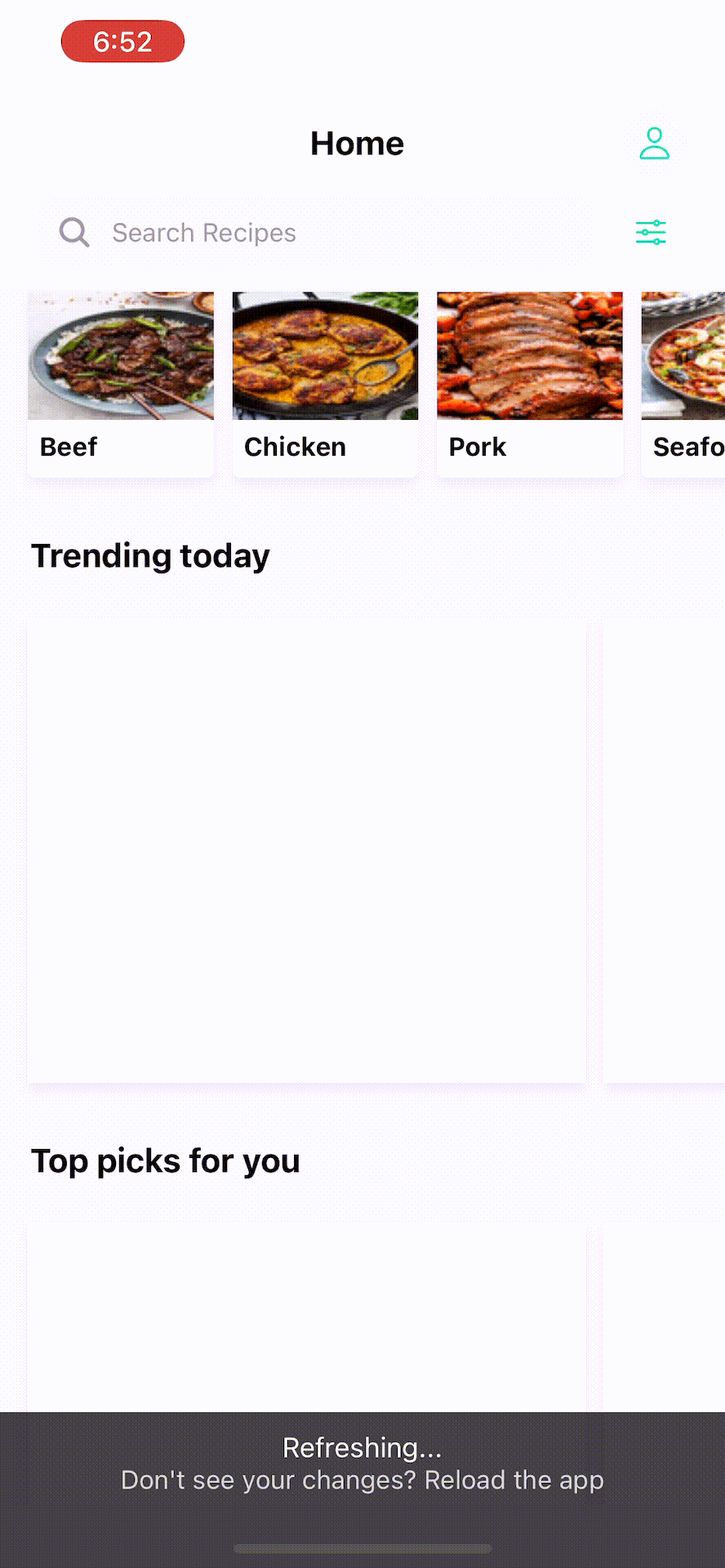Open the user profile icon
This screenshot has height=1568, width=725.
pyautogui.click(x=654, y=144)
